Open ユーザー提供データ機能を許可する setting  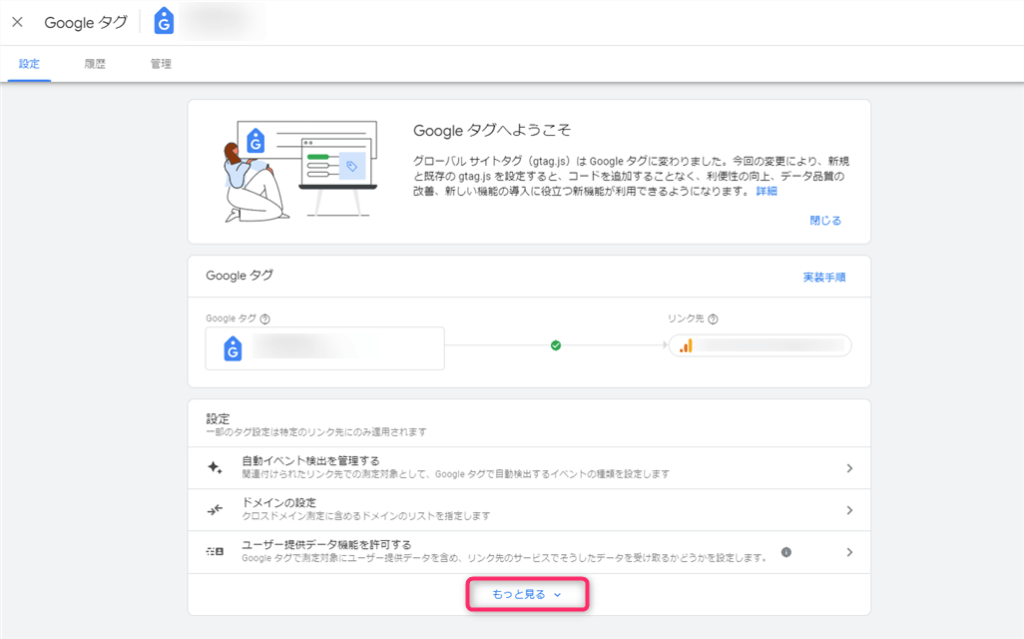529,552
